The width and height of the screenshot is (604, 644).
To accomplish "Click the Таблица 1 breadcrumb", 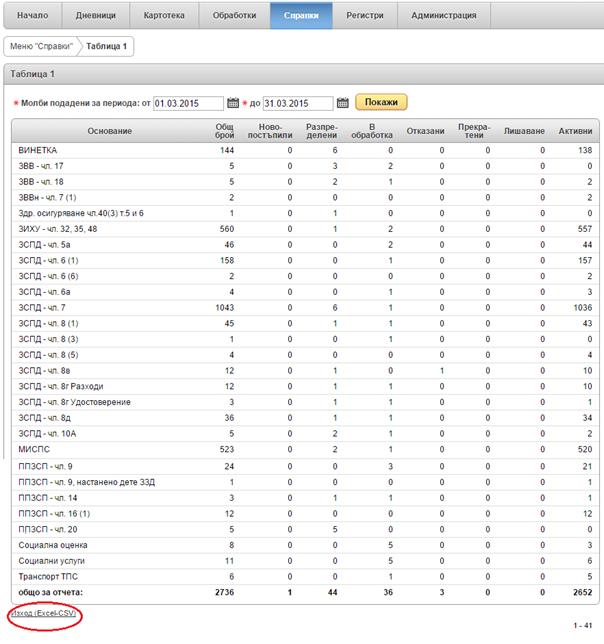I will [105, 46].
